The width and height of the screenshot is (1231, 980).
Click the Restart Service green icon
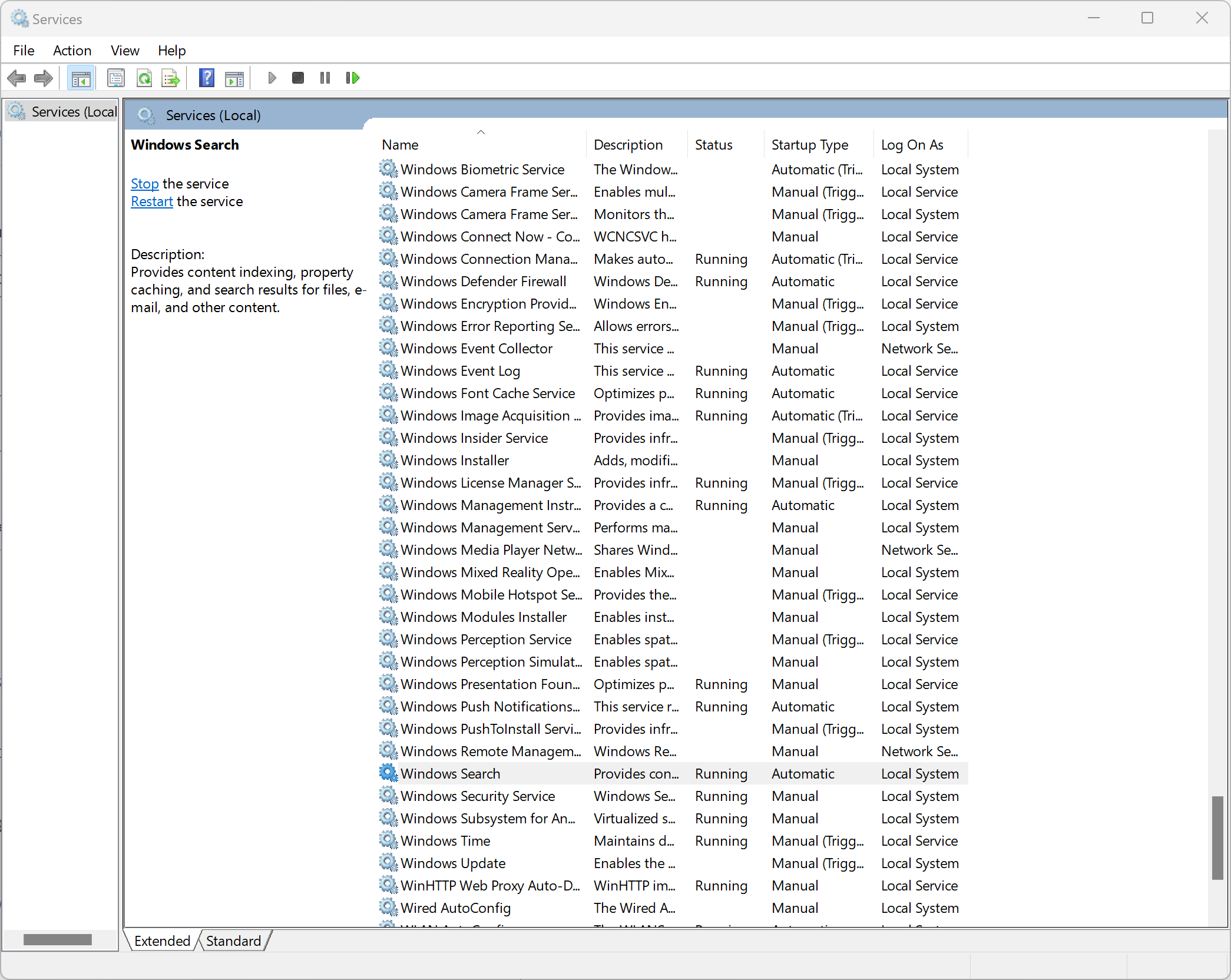(352, 78)
